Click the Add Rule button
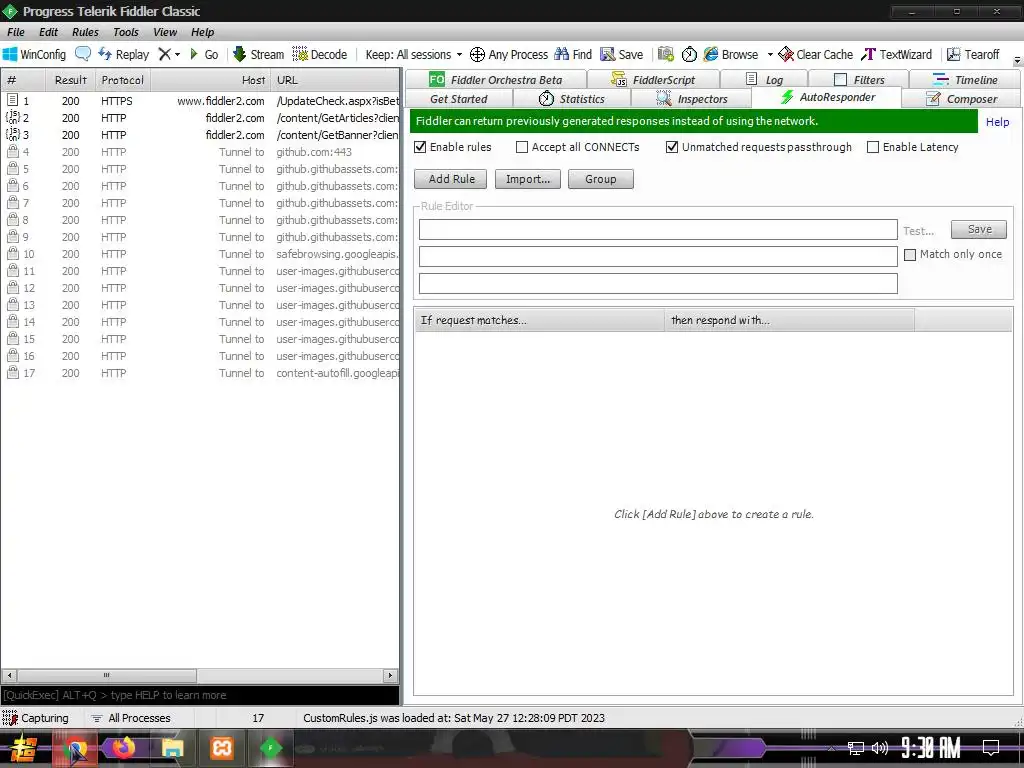The image size is (1024, 768). coord(451,179)
